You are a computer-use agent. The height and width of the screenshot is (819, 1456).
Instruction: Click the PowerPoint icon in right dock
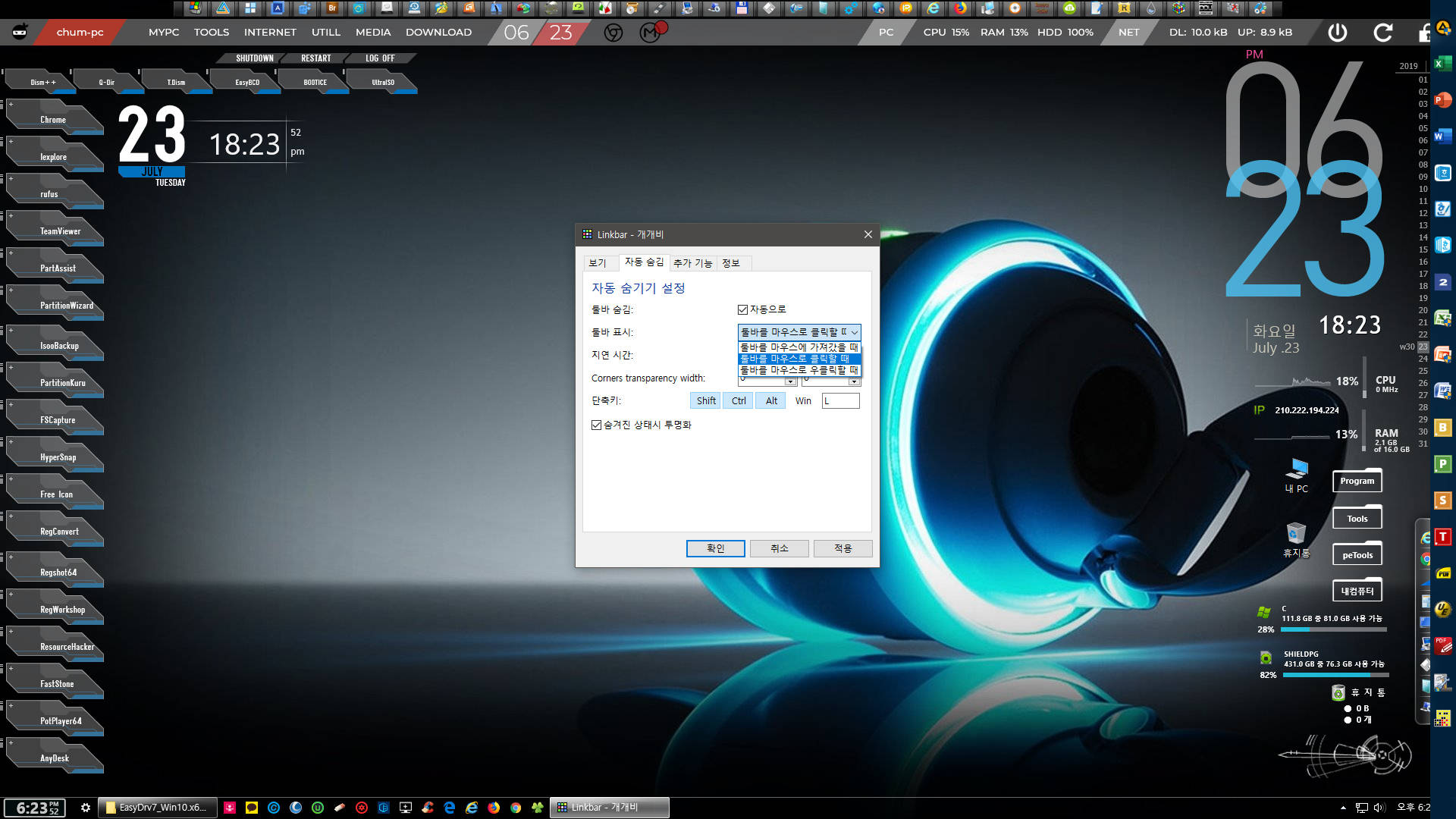click(x=1442, y=100)
